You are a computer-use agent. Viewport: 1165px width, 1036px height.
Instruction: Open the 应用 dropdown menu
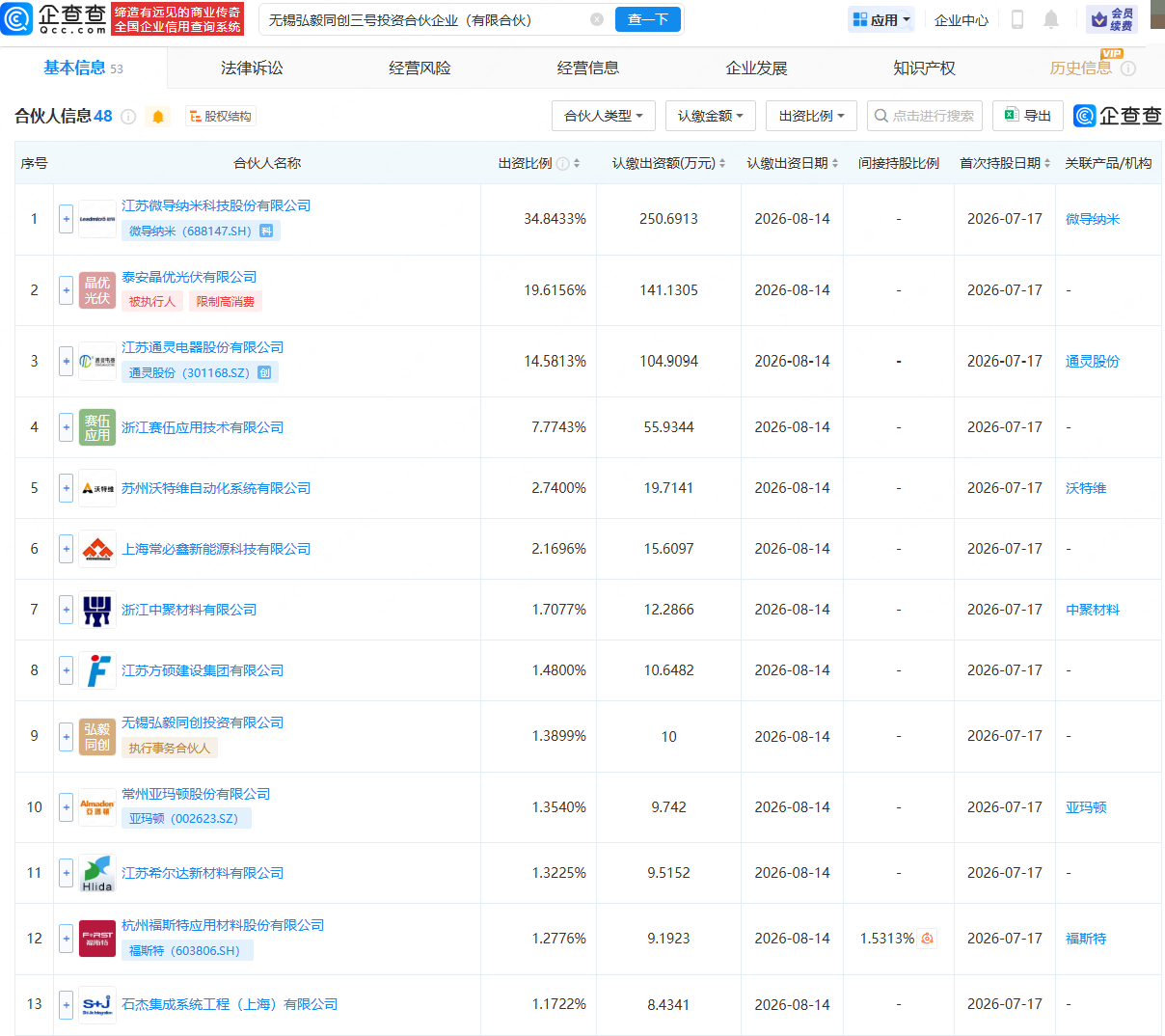pos(881,19)
